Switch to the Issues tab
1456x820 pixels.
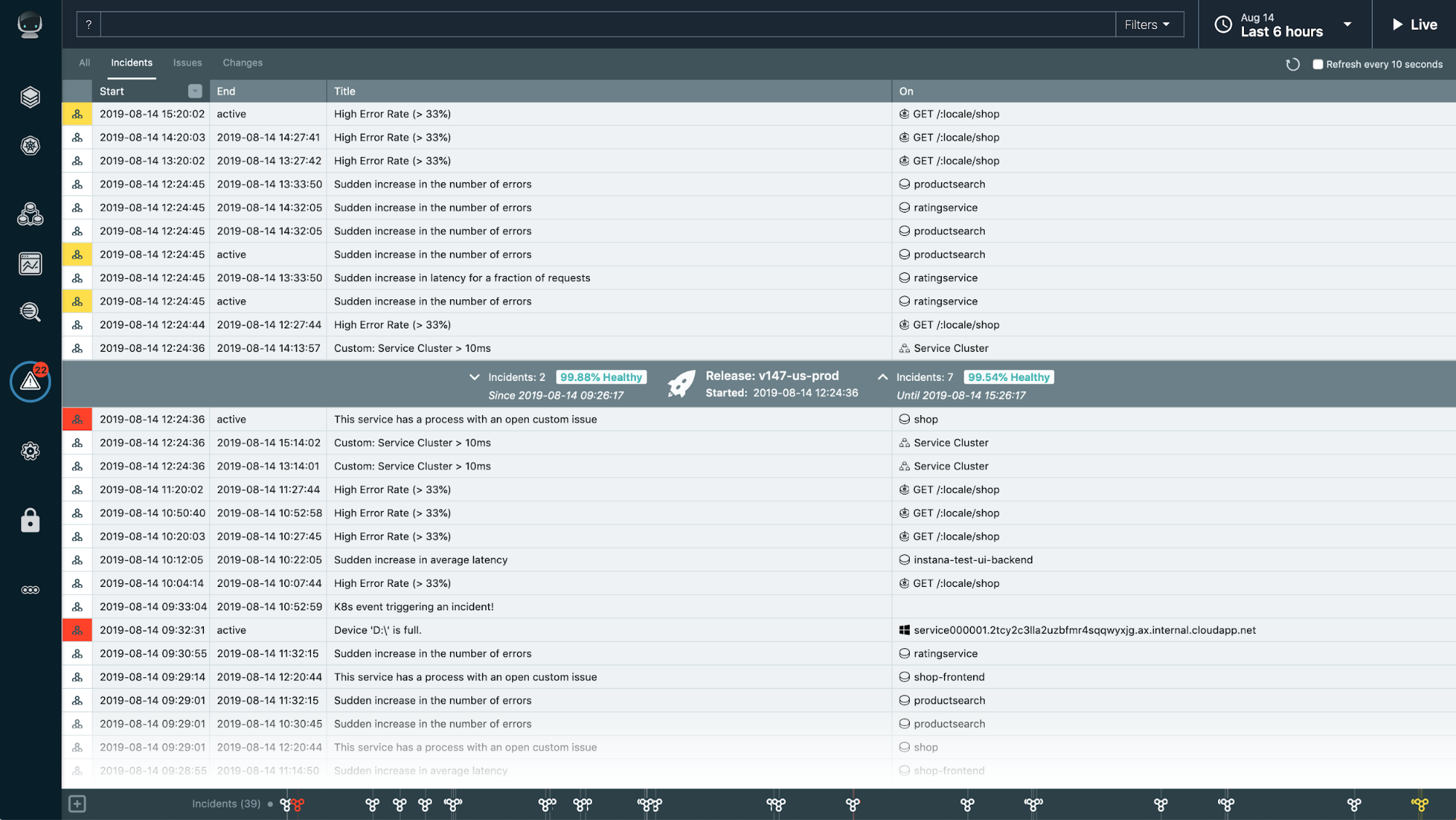coord(187,63)
